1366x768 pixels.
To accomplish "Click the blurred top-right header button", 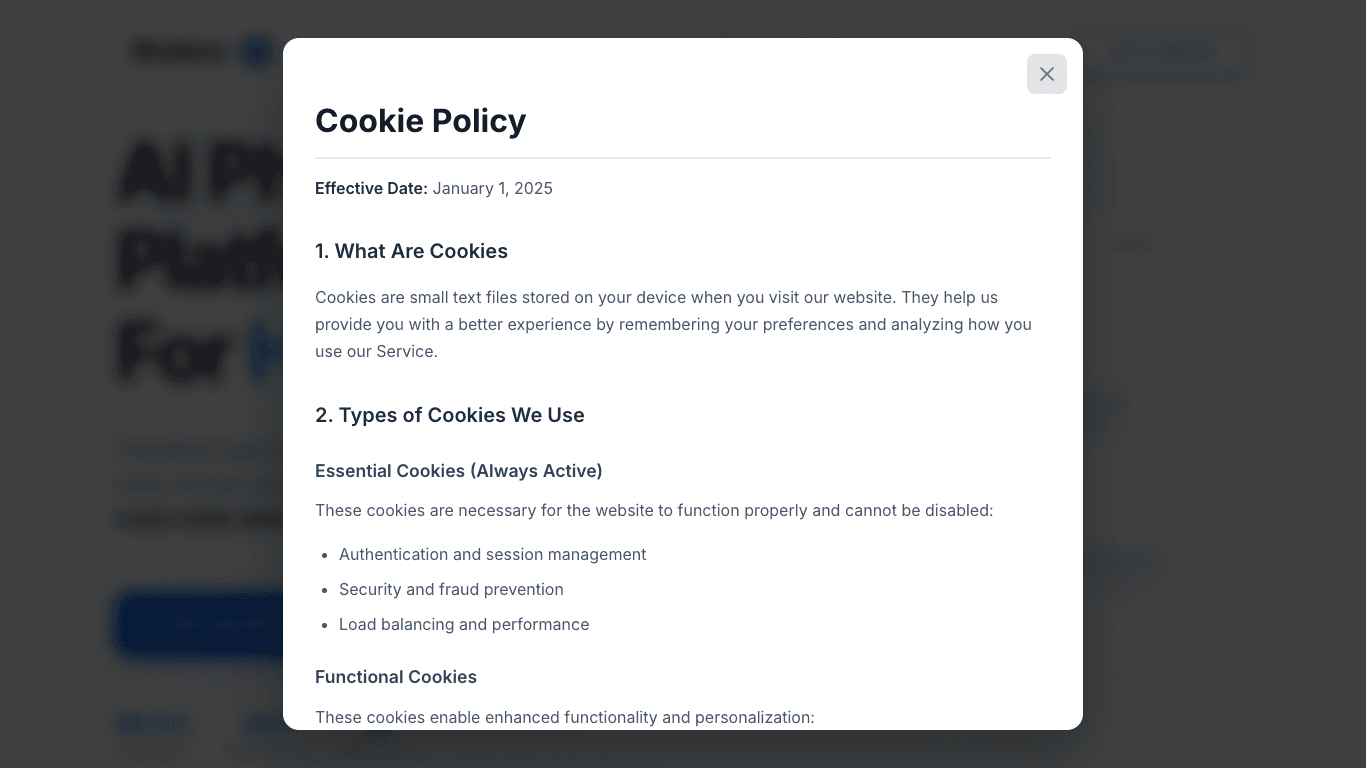I will tap(1165, 52).
